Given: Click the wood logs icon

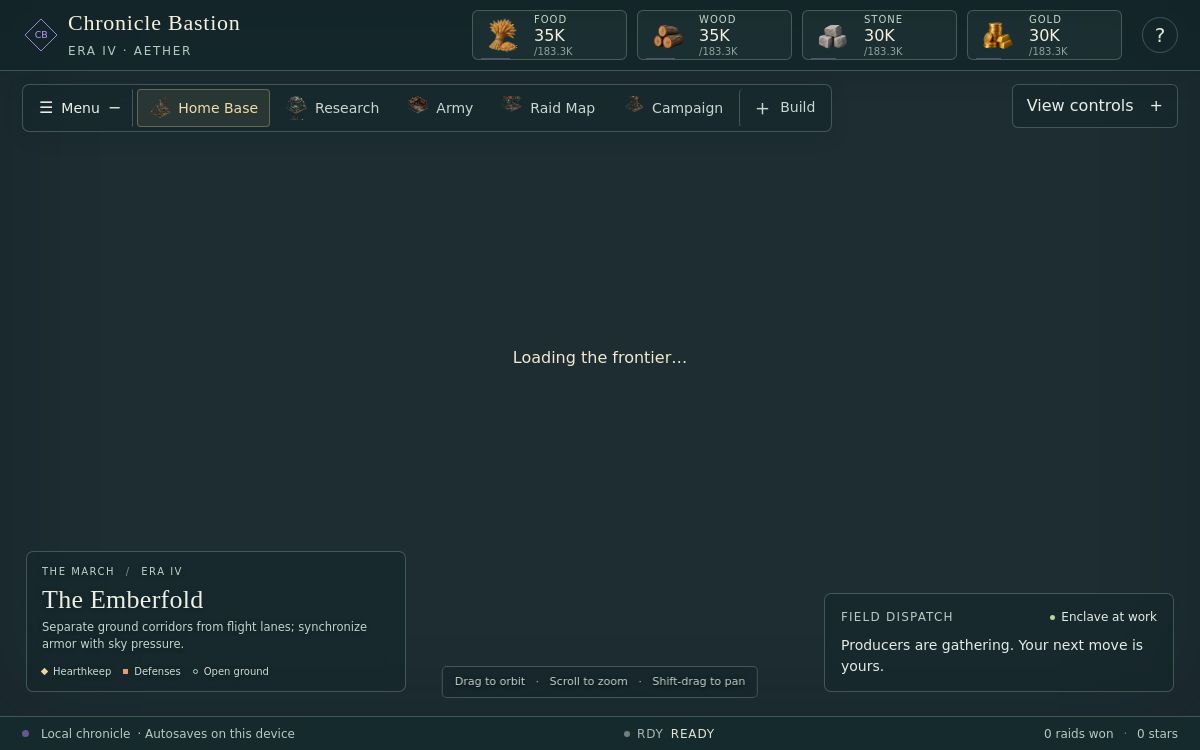Looking at the screenshot, I should [x=667, y=37].
